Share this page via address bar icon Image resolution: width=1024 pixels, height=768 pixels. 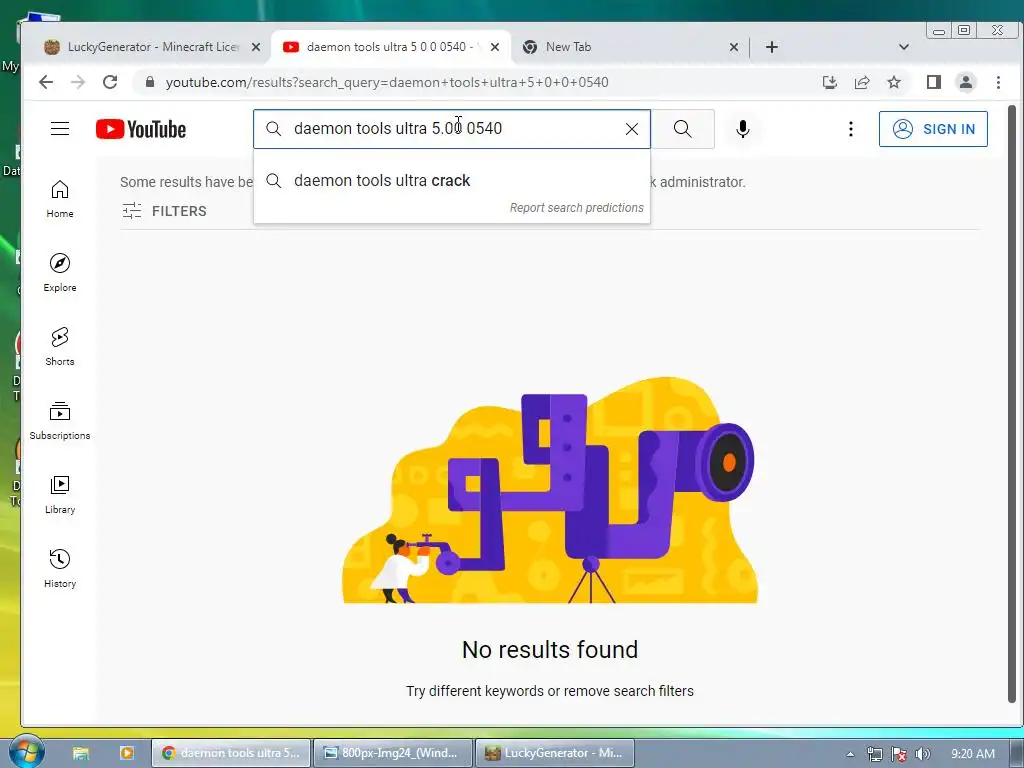[x=862, y=82]
